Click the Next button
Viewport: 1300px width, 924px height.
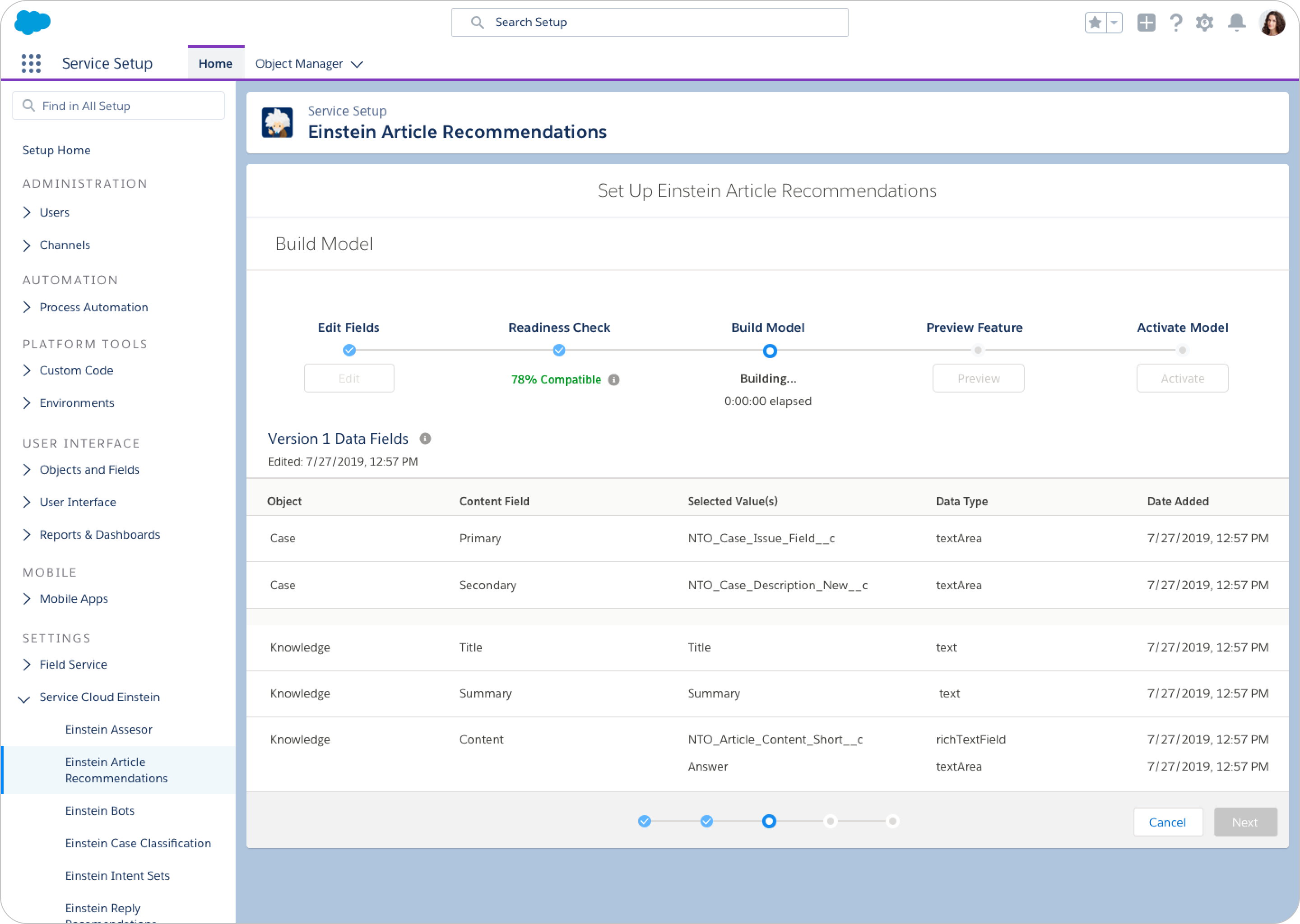click(1245, 822)
